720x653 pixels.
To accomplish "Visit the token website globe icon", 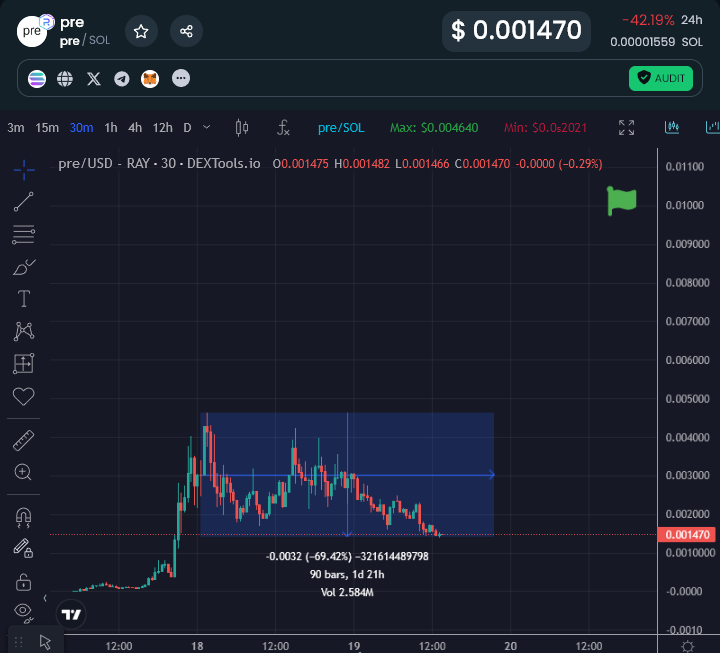I will coord(65,79).
